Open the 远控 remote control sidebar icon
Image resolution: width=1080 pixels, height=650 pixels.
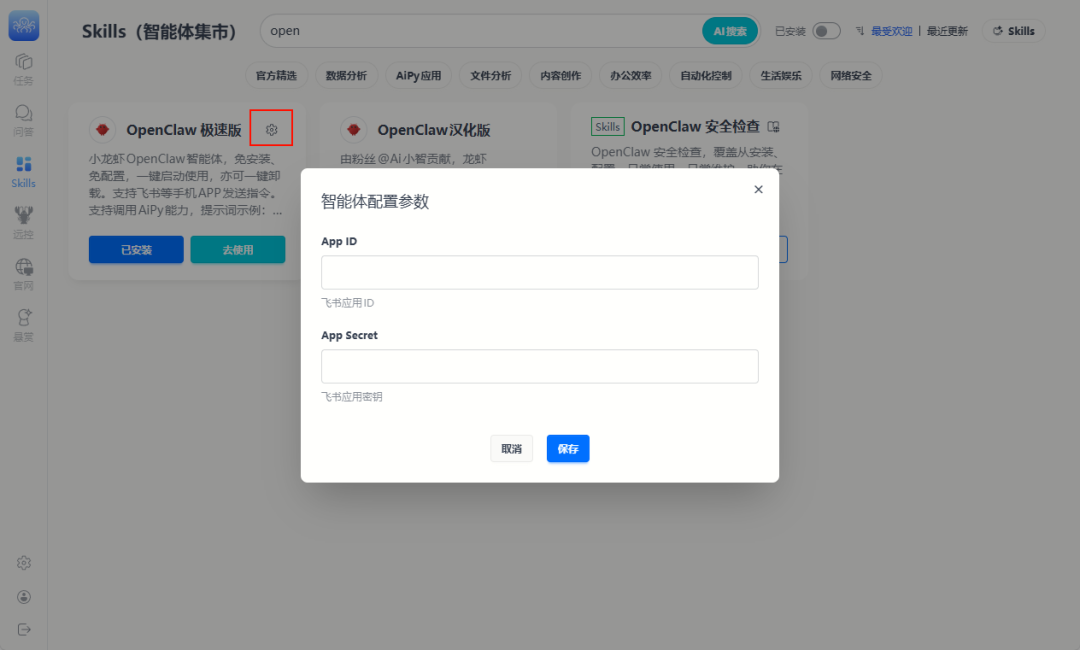coord(23,218)
